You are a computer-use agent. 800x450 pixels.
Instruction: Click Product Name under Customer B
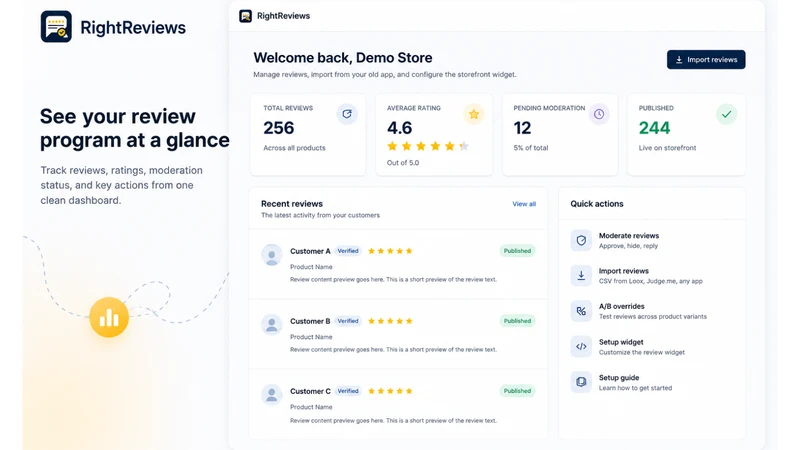tap(311, 337)
